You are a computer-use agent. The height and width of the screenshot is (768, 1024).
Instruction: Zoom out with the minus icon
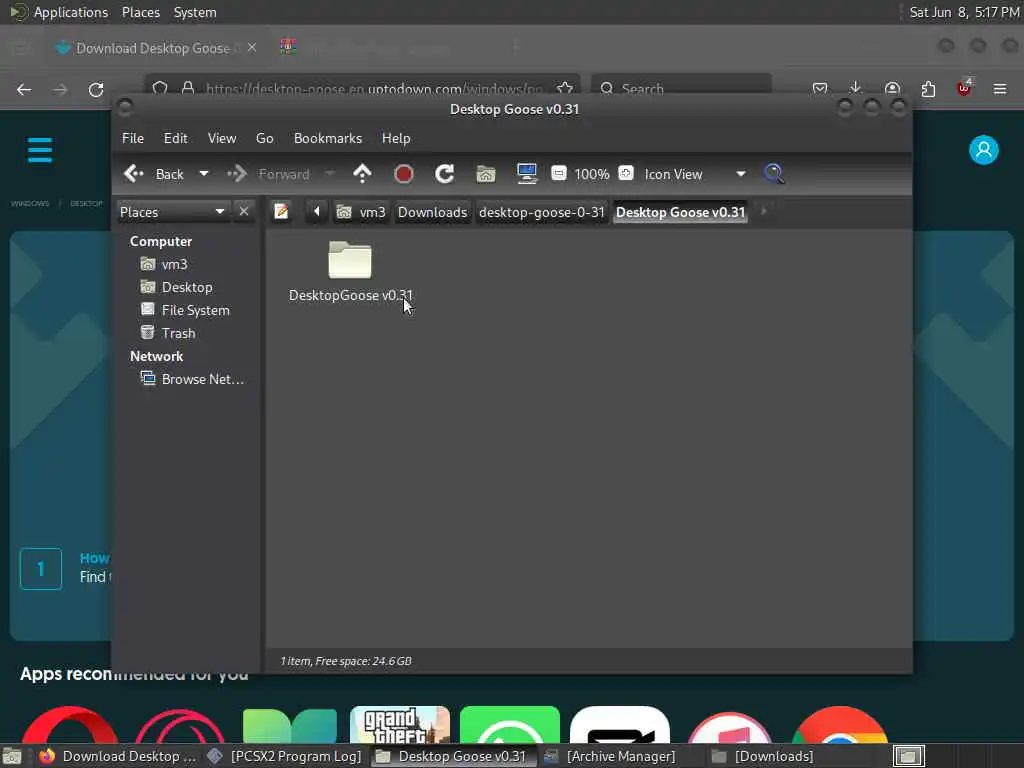[x=558, y=174]
